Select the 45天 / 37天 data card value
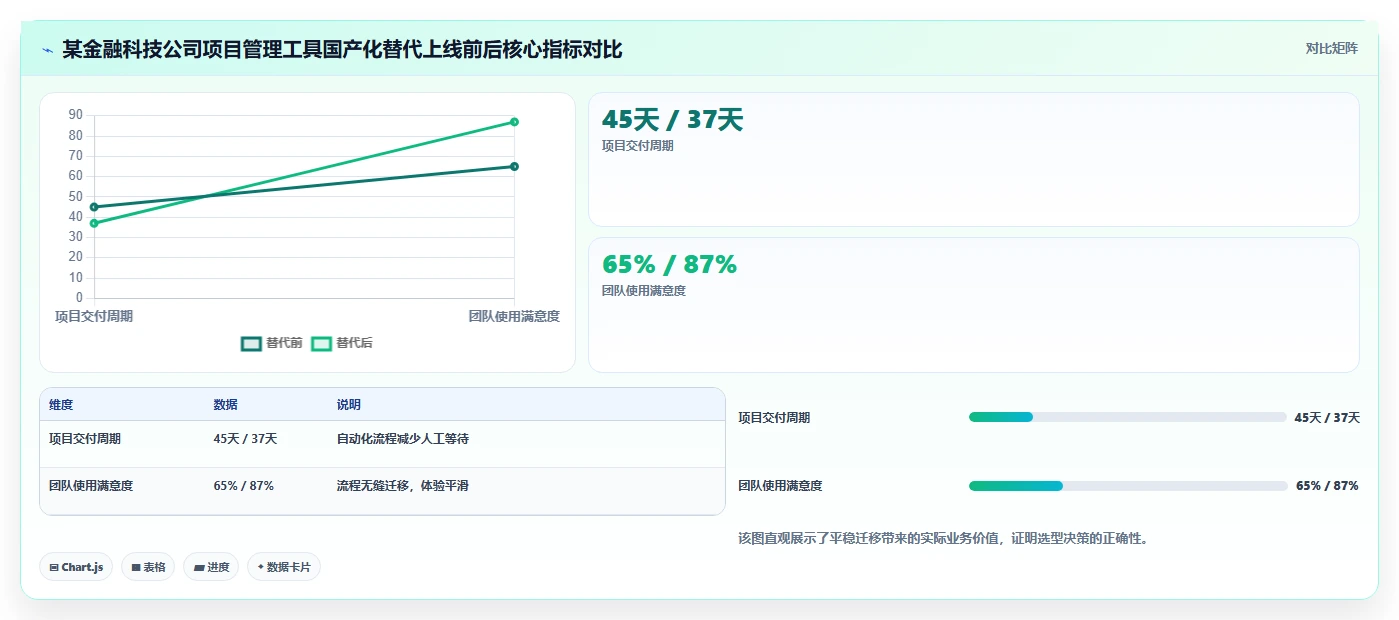Viewport: 1399px width, 620px height. (673, 120)
